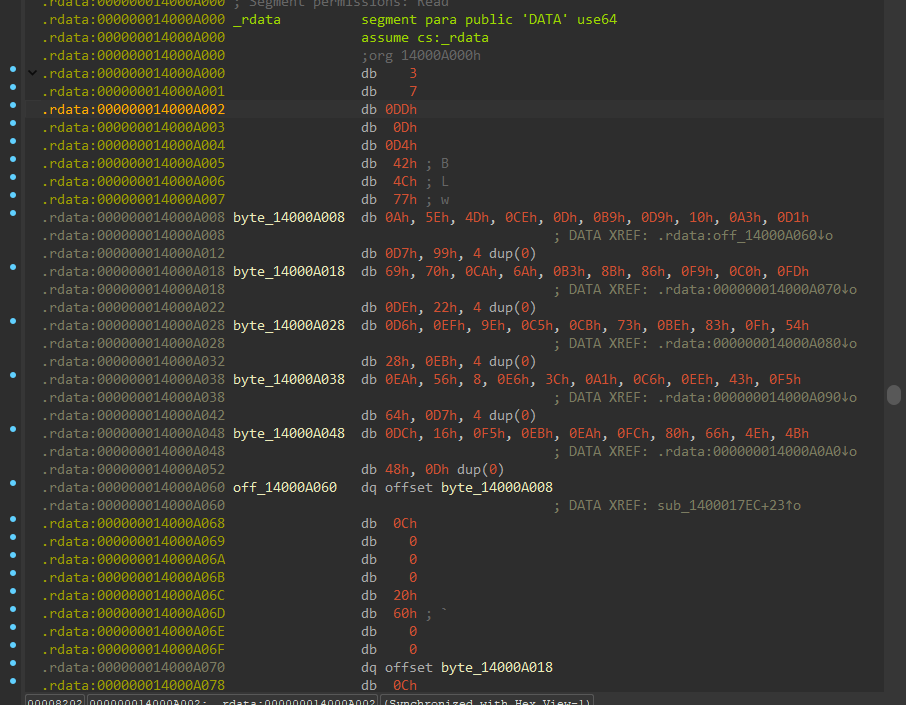Follow DATA XREF .rdata:000000014000A0A0↓o

coord(756,451)
